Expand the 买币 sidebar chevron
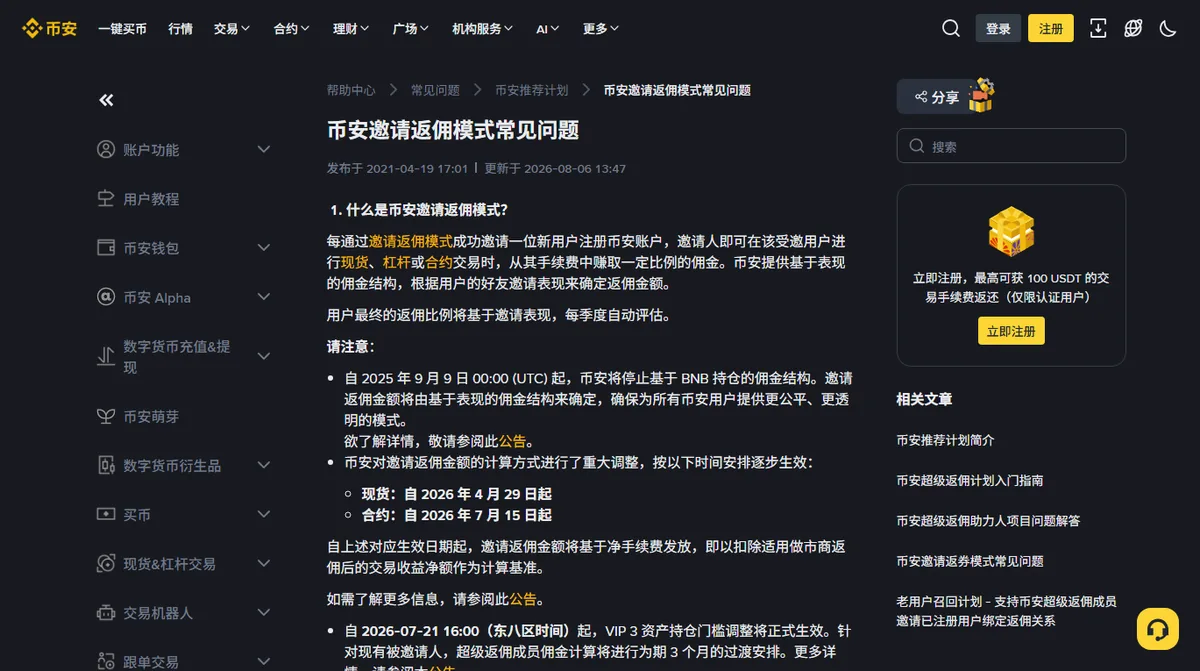Viewport: 1200px width, 671px height. (x=264, y=514)
